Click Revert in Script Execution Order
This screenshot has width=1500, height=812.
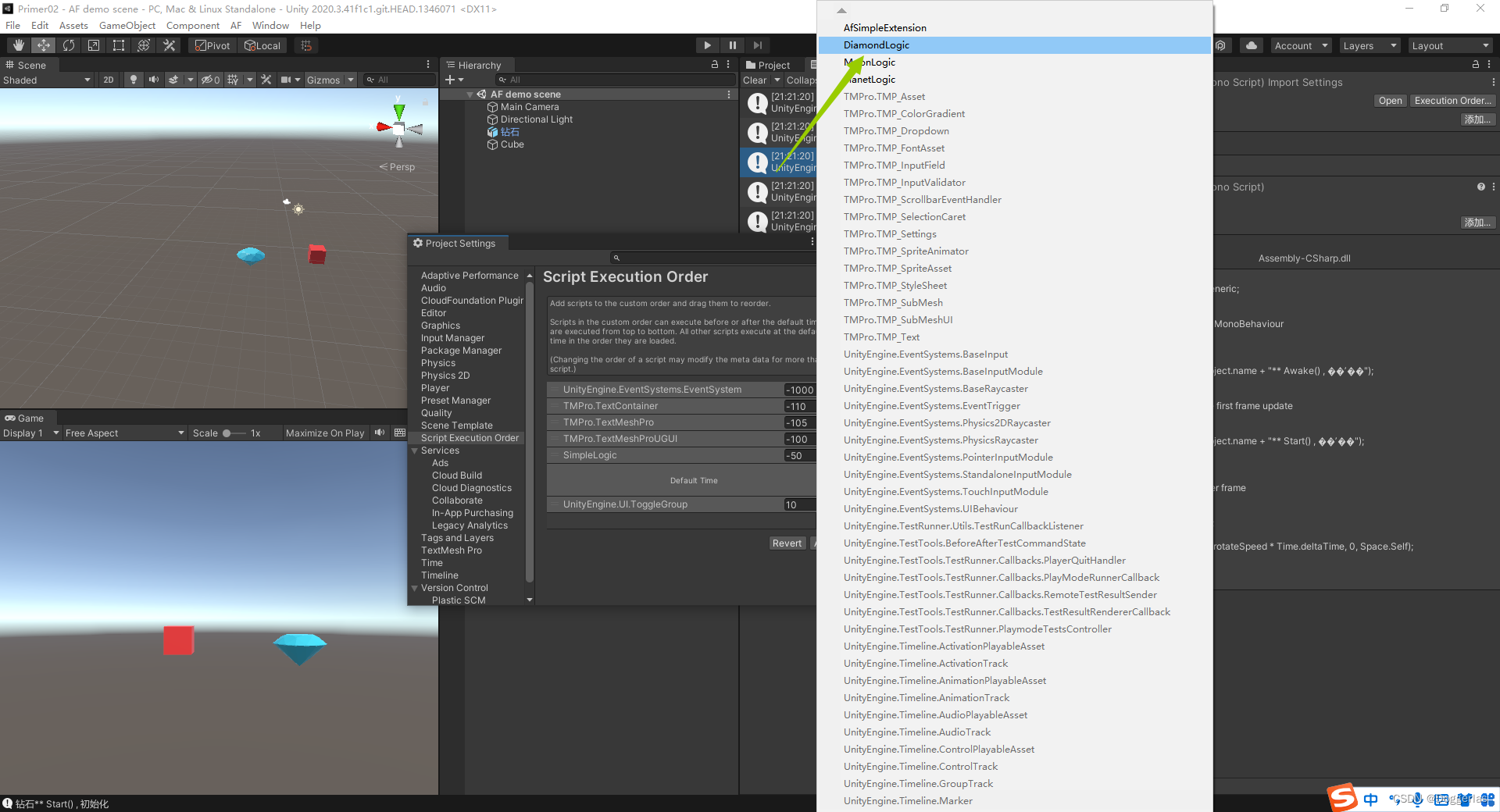coord(787,543)
